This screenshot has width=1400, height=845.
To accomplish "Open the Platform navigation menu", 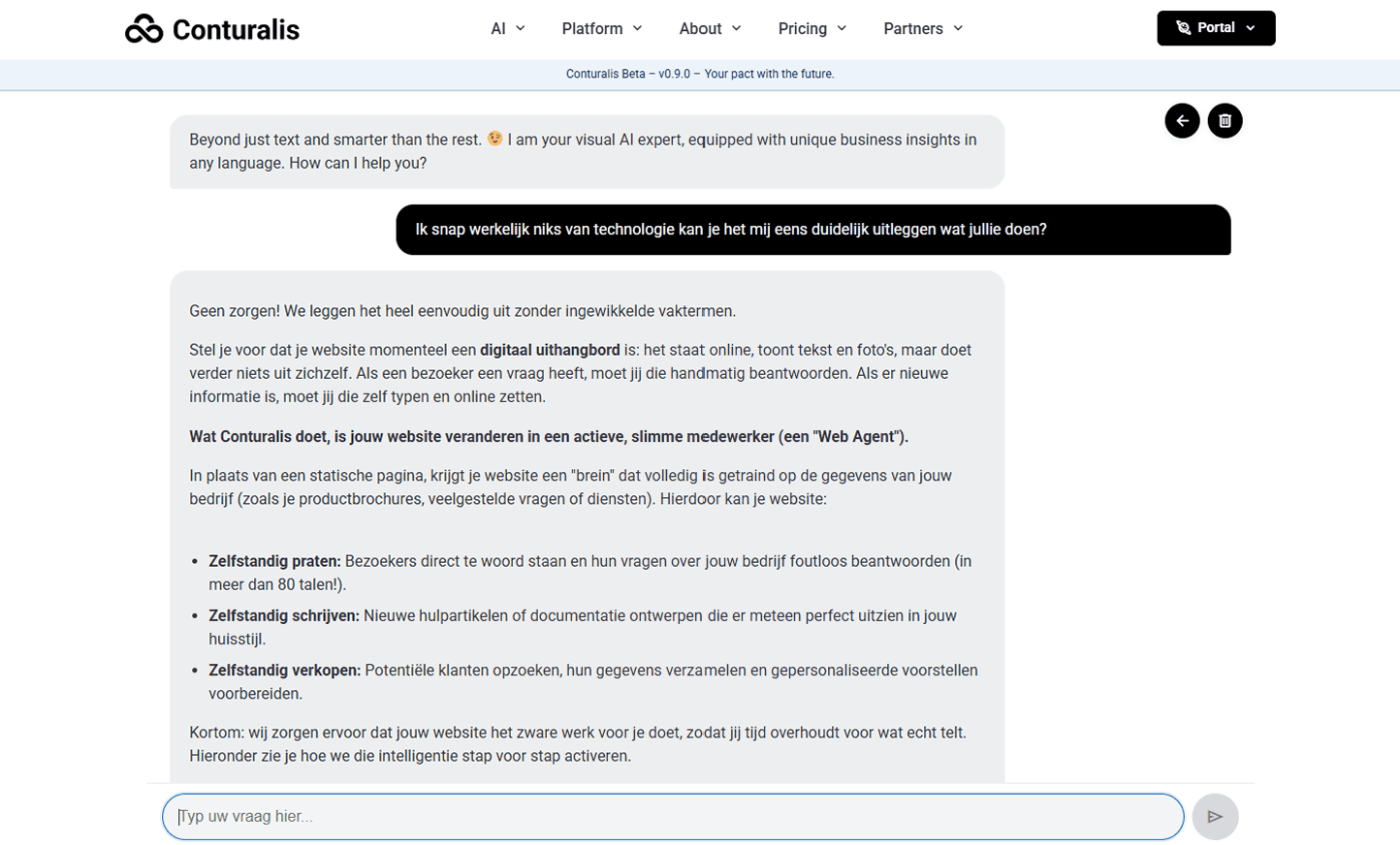I will point(602,29).
